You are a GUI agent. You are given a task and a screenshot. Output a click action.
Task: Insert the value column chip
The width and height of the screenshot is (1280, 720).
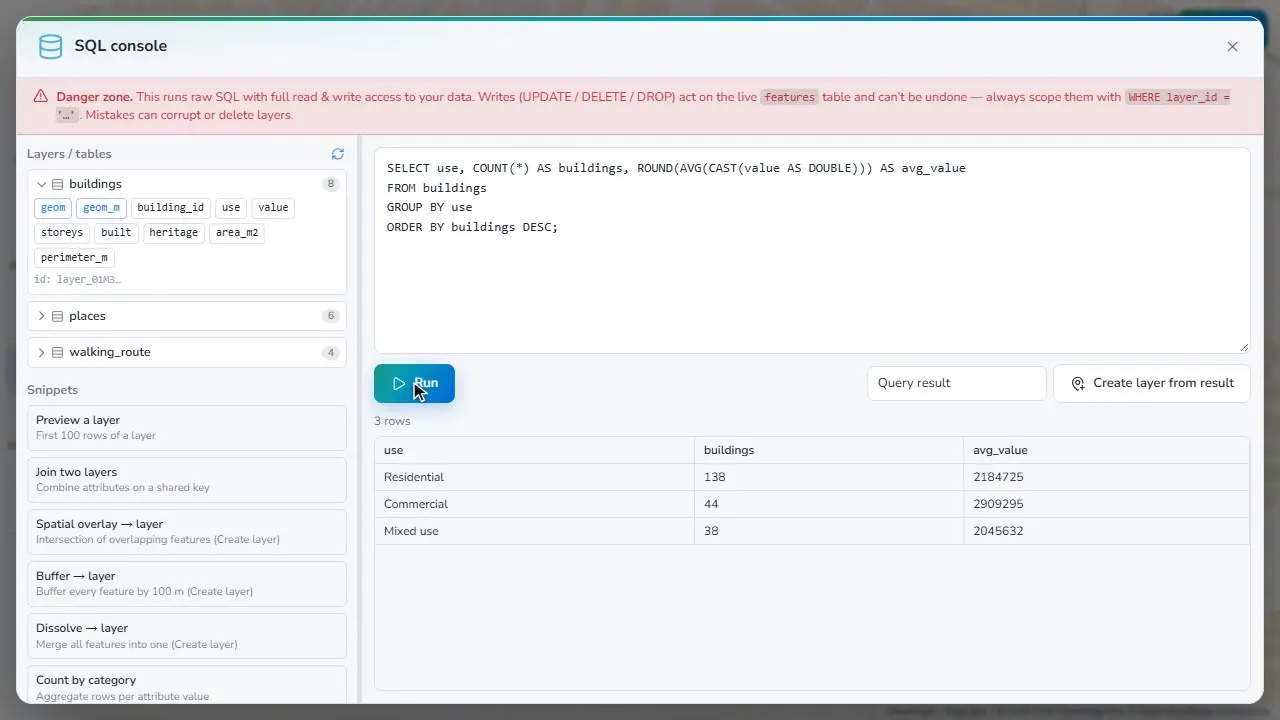tap(273, 208)
